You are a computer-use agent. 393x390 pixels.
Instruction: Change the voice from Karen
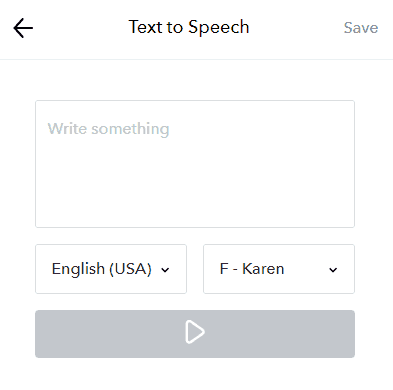279,269
